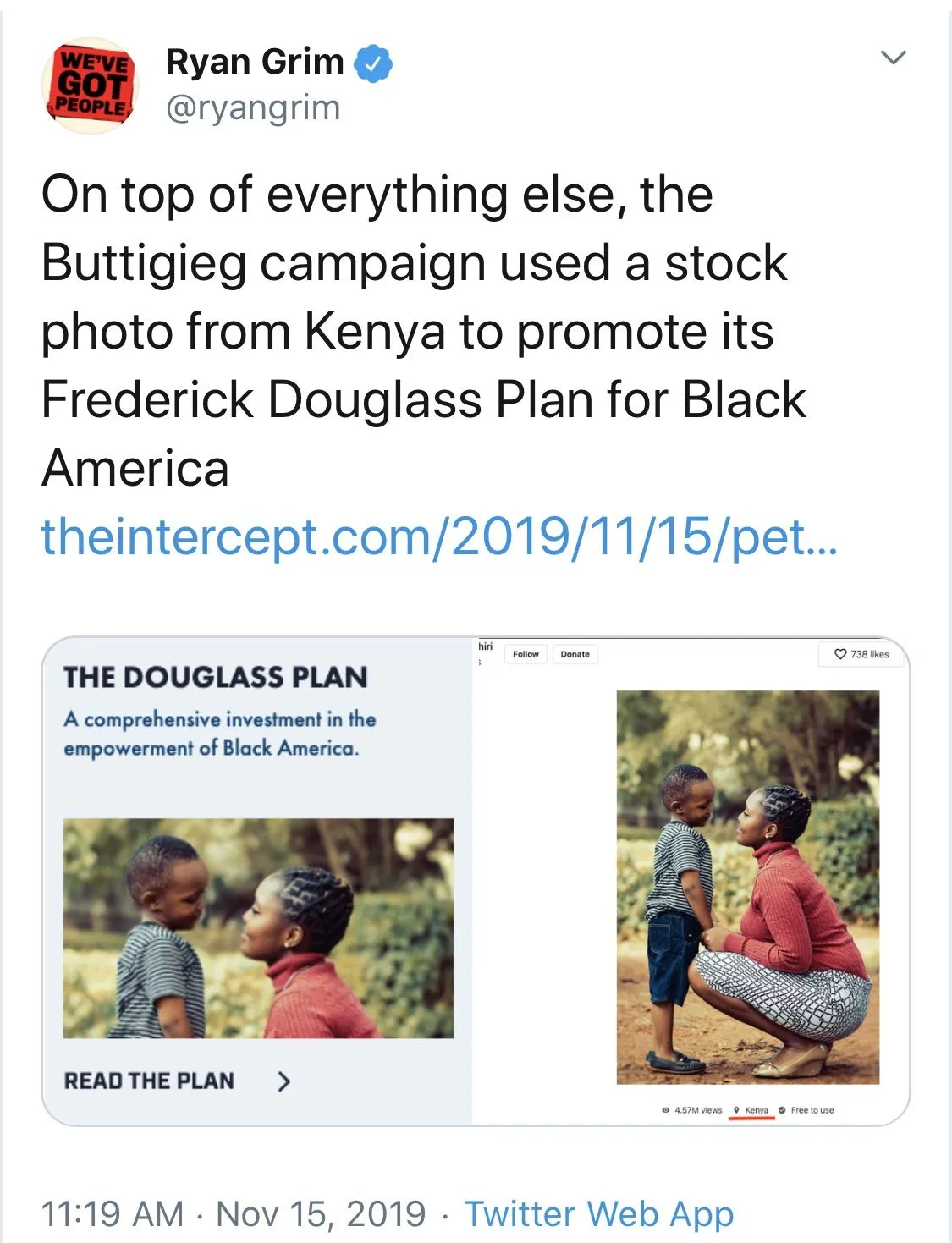Click the checkmark icon beside Free to use
952x1243 pixels.
tap(782, 1110)
